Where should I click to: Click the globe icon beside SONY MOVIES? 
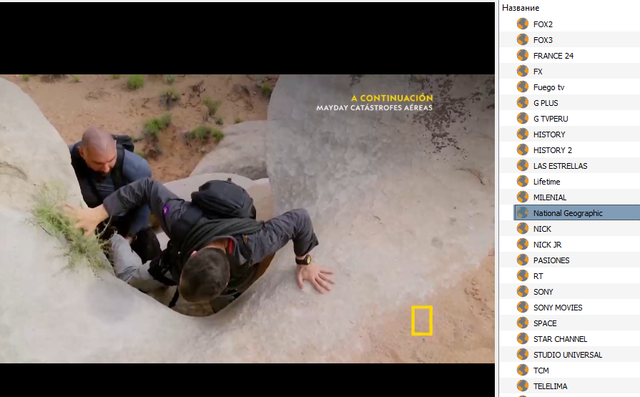[522, 307]
